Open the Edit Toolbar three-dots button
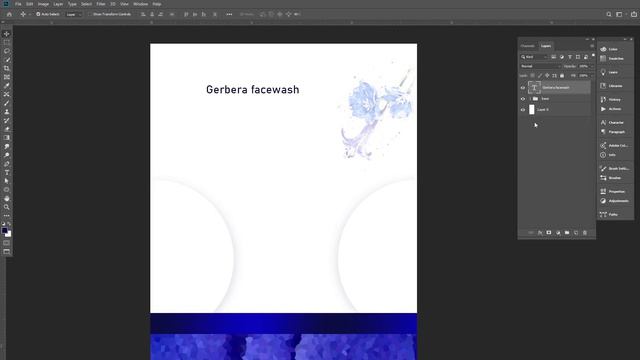Viewport: 640px width, 360px height. click(7, 216)
